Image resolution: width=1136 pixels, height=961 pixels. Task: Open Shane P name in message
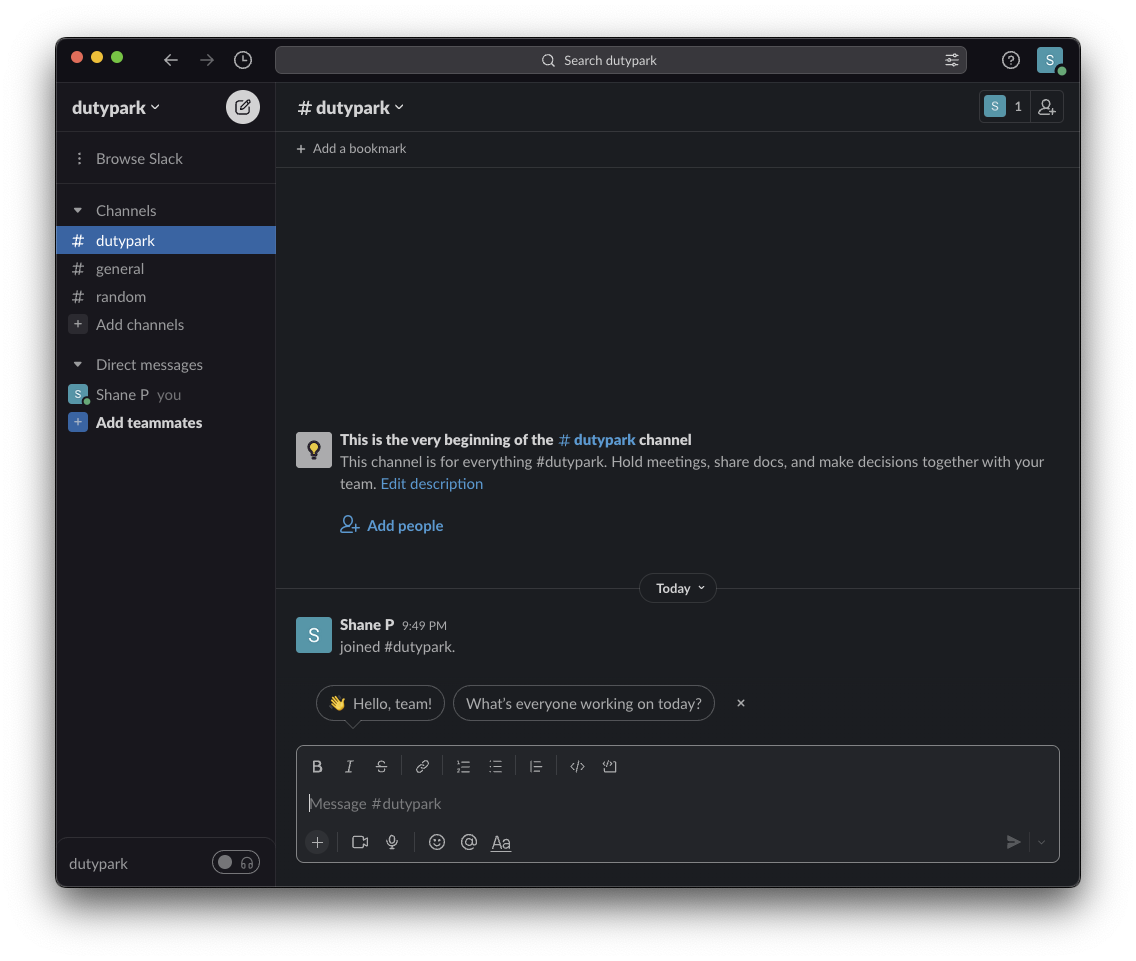[x=367, y=625]
